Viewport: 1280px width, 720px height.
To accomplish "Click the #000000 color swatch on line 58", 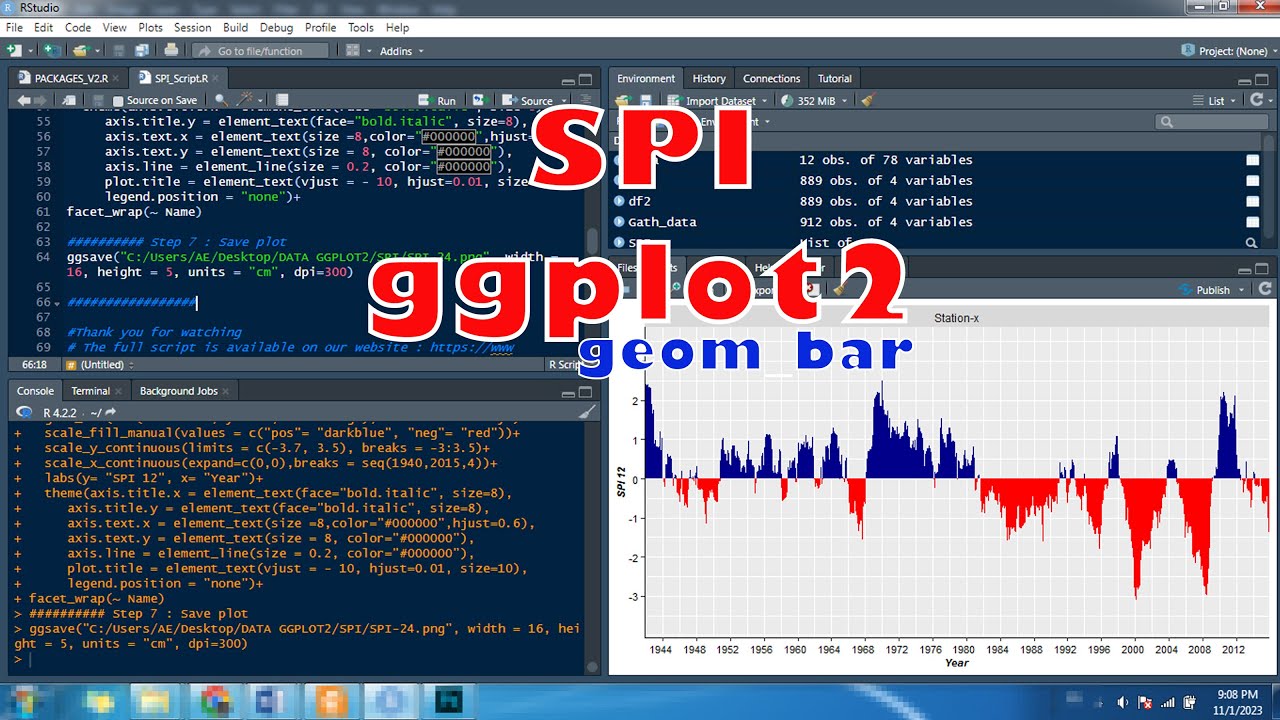I will [x=463, y=167].
